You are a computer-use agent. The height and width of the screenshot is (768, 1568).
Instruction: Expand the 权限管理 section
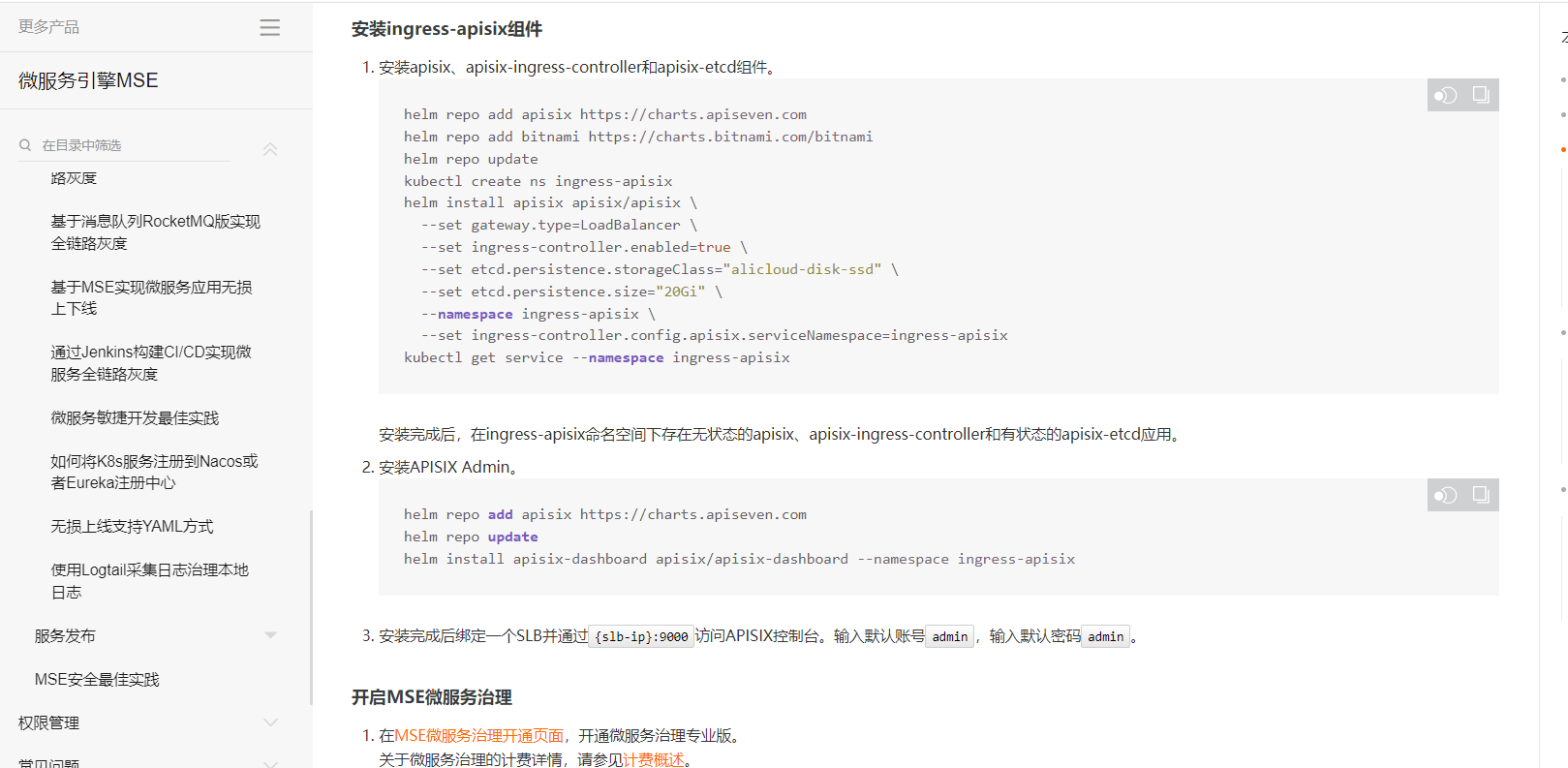(270, 722)
